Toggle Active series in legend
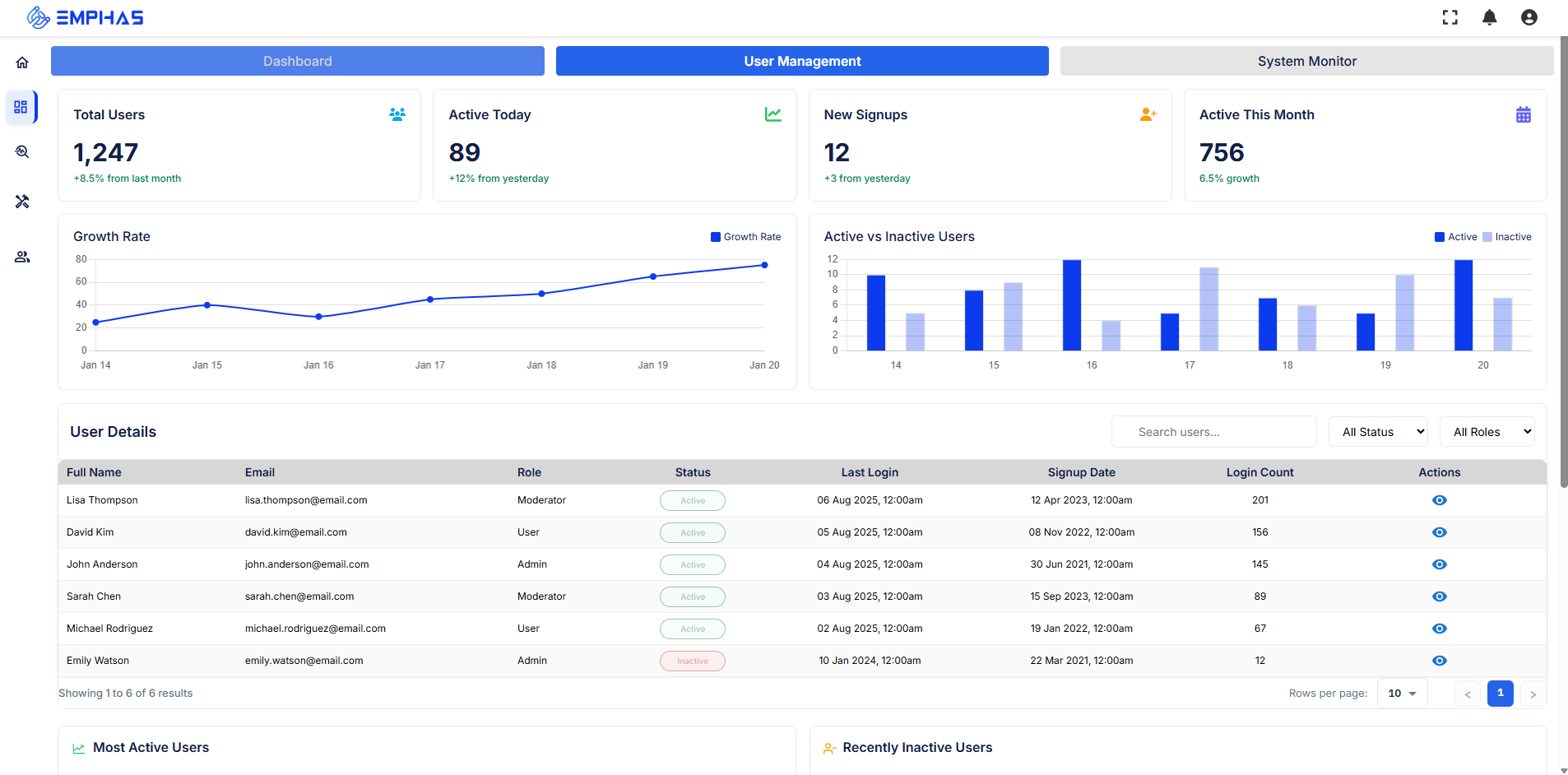The image size is (1568, 775). [x=1455, y=237]
